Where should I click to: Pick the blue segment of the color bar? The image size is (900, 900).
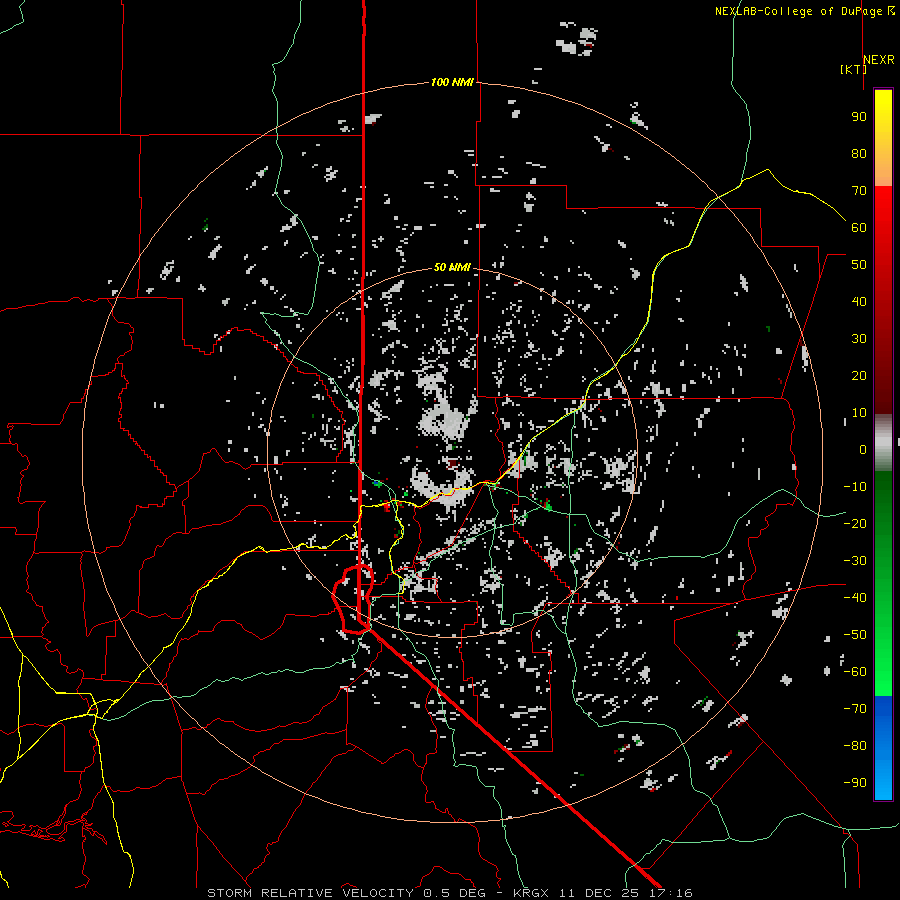click(883, 748)
